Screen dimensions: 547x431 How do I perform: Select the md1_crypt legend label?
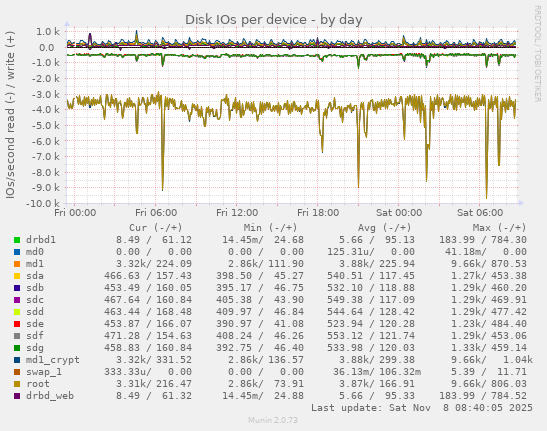point(53,360)
